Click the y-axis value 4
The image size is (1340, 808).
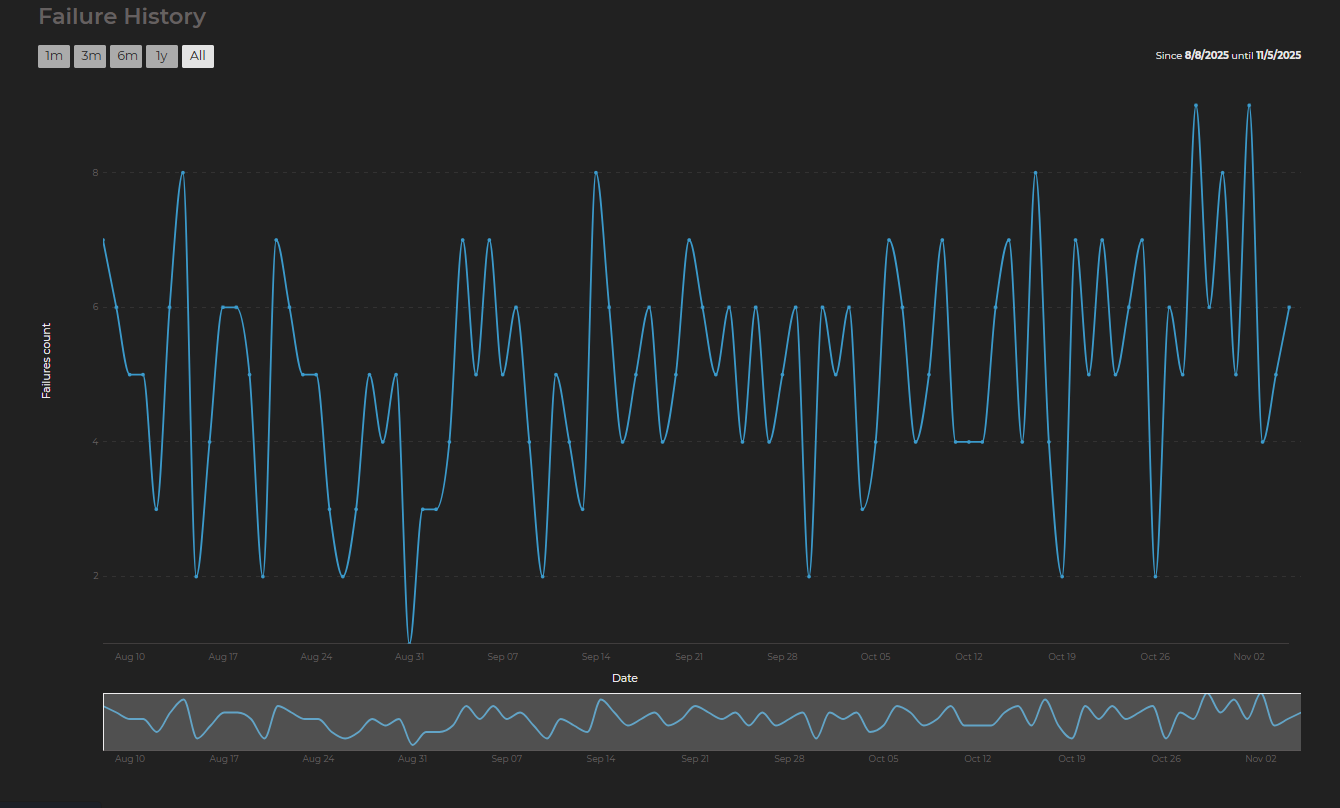point(96,442)
